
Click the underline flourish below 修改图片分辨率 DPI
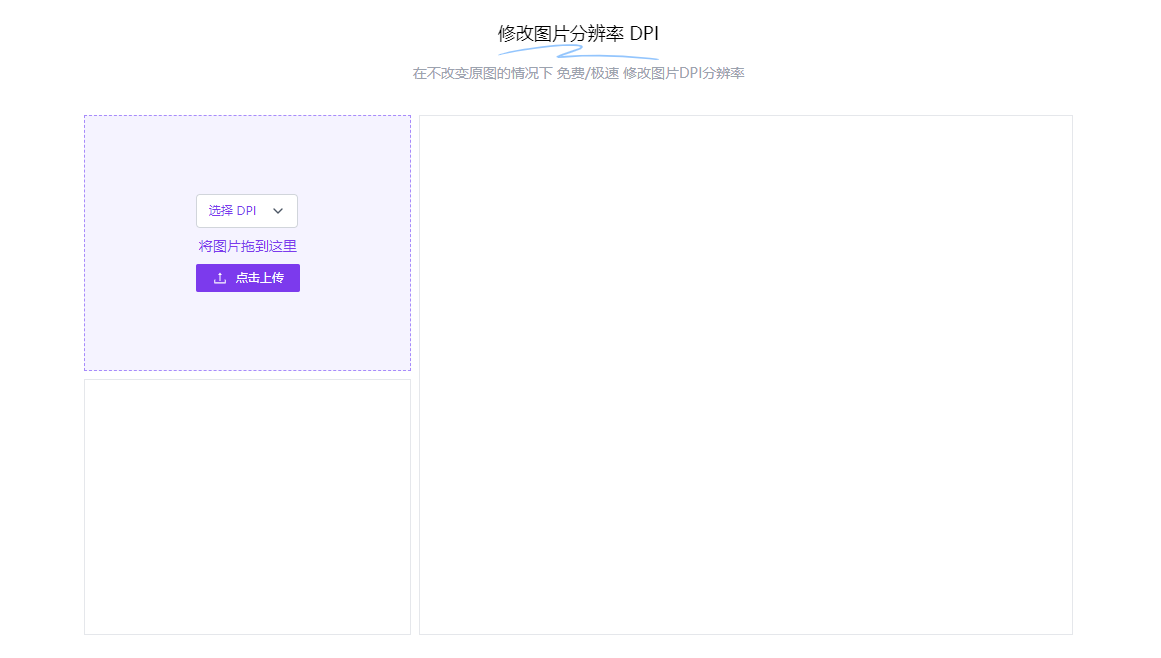[580, 54]
